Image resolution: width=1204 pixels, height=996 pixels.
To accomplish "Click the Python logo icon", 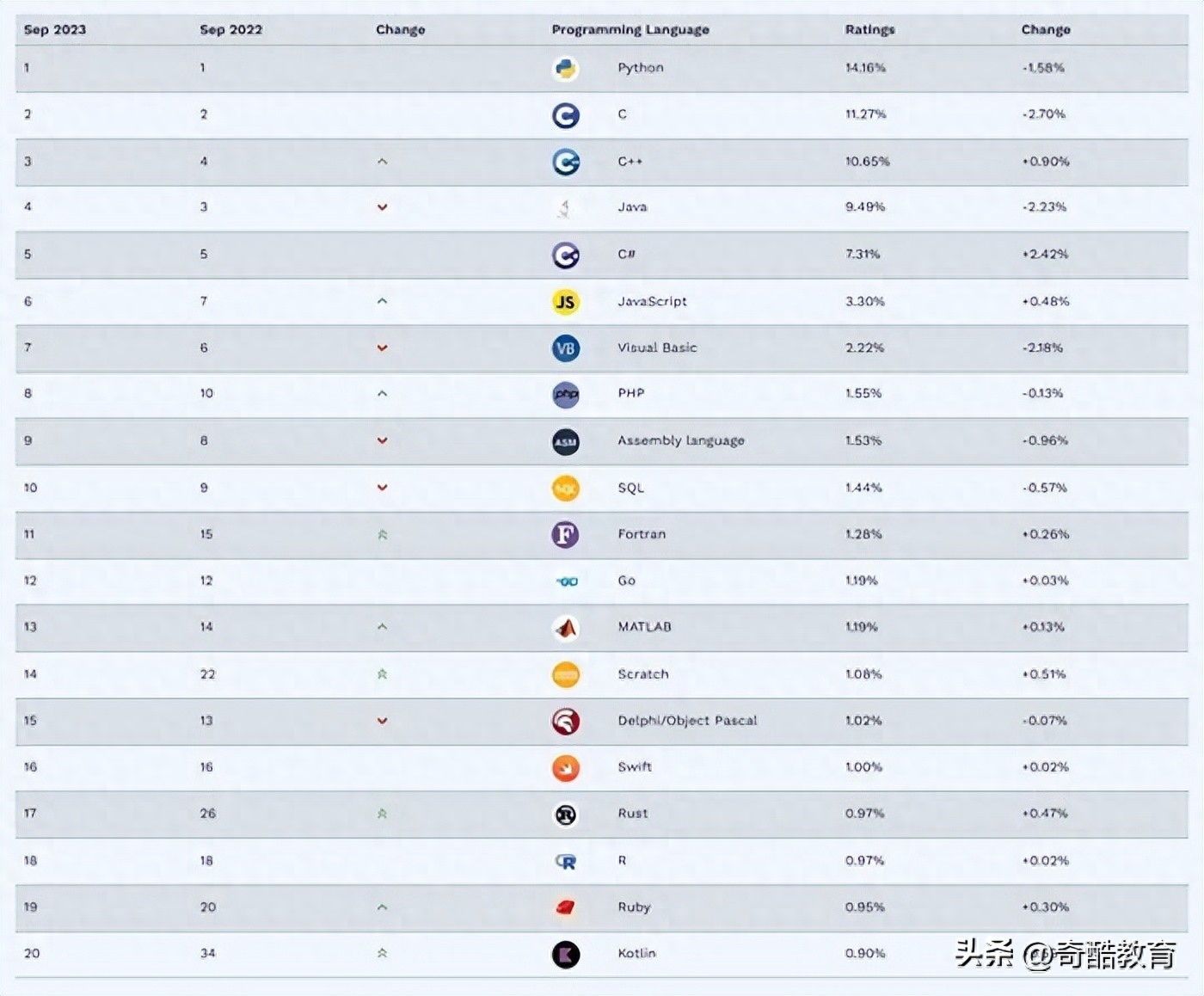I will [x=565, y=69].
